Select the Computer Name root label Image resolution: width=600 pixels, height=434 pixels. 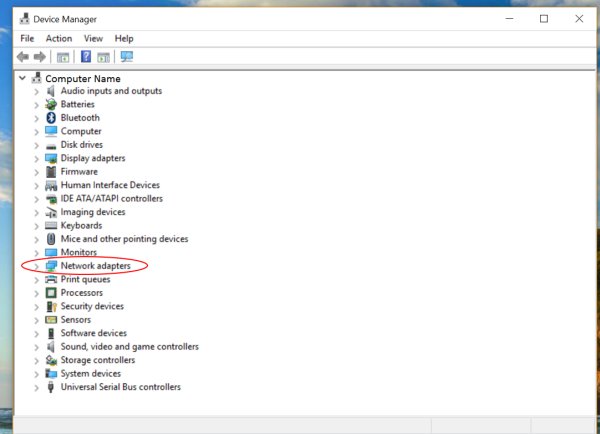[x=83, y=79]
